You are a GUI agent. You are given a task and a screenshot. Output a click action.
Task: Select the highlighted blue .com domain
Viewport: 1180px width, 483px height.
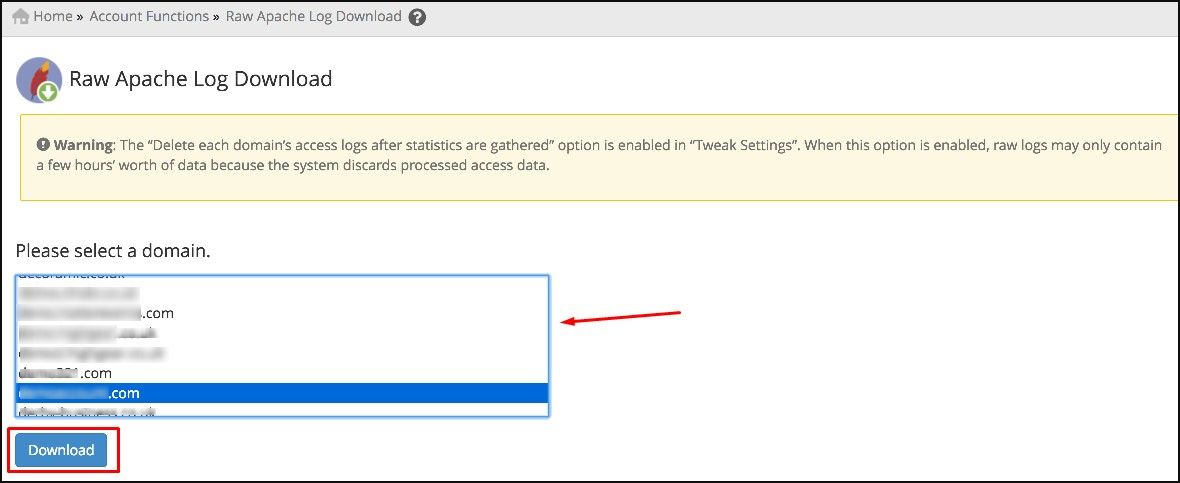point(282,393)
